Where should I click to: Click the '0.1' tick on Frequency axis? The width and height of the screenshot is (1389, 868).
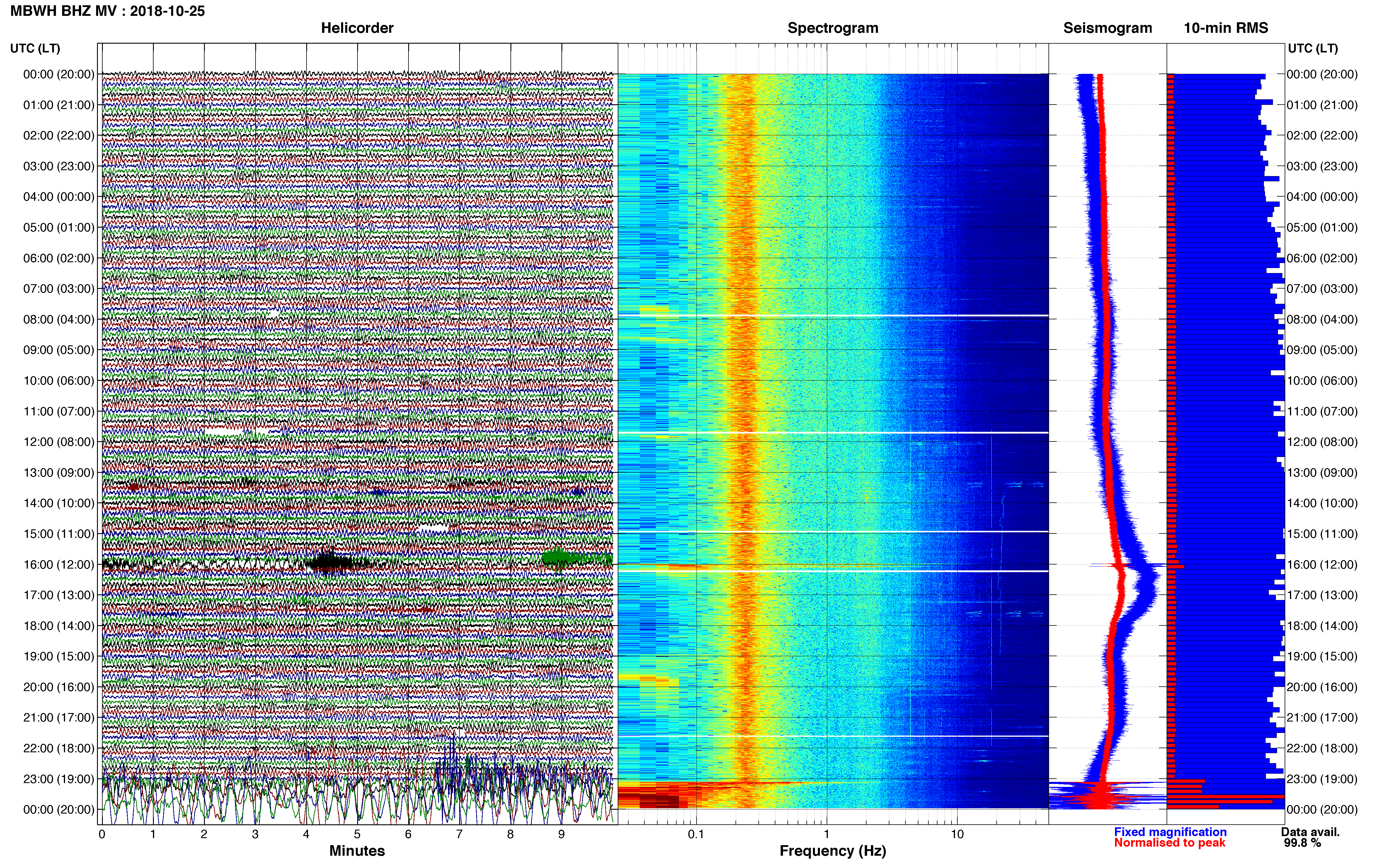click(x=696, y=834)
